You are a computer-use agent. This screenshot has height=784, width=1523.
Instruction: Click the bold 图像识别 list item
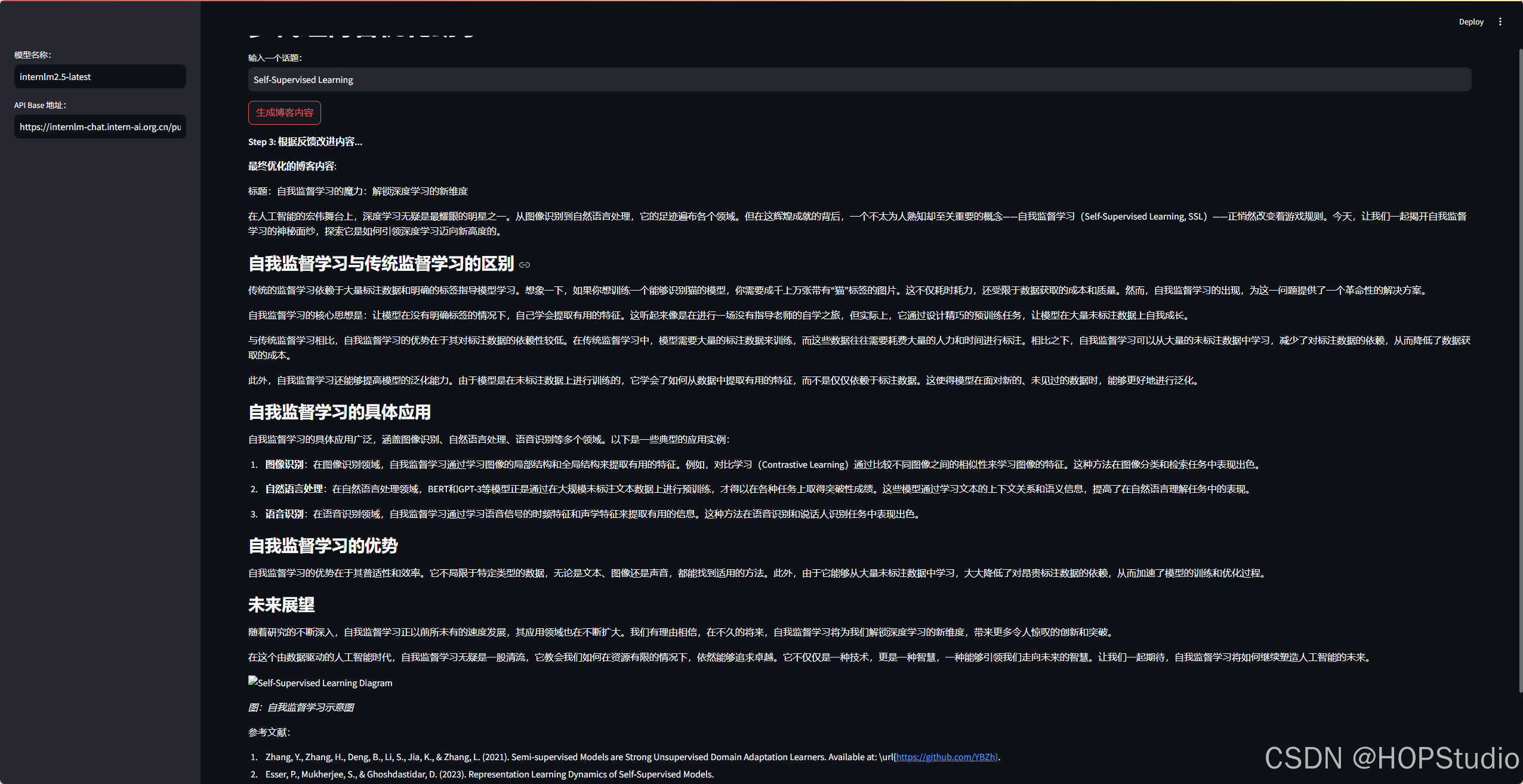[284, 464]
